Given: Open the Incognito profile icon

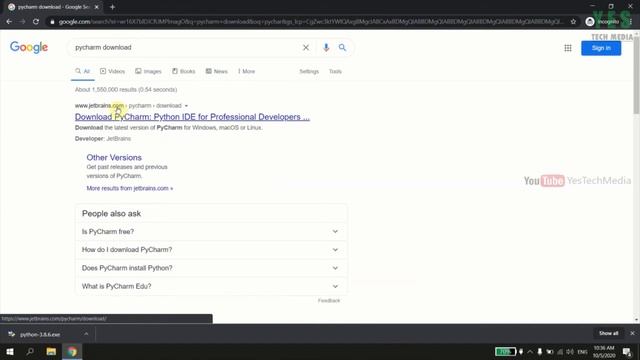Looking at the screenshot, I should (590, 22).
